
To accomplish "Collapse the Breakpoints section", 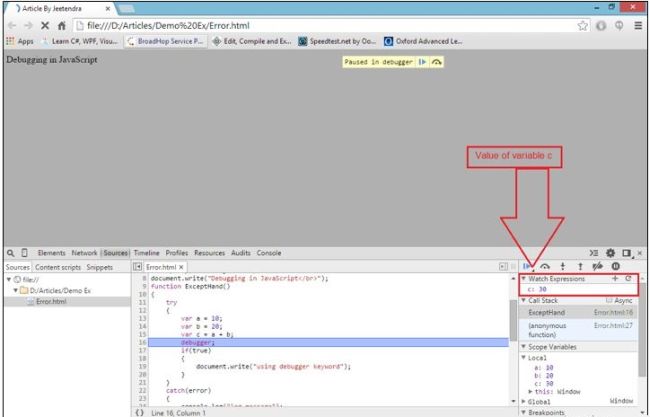I will [523, 413].
